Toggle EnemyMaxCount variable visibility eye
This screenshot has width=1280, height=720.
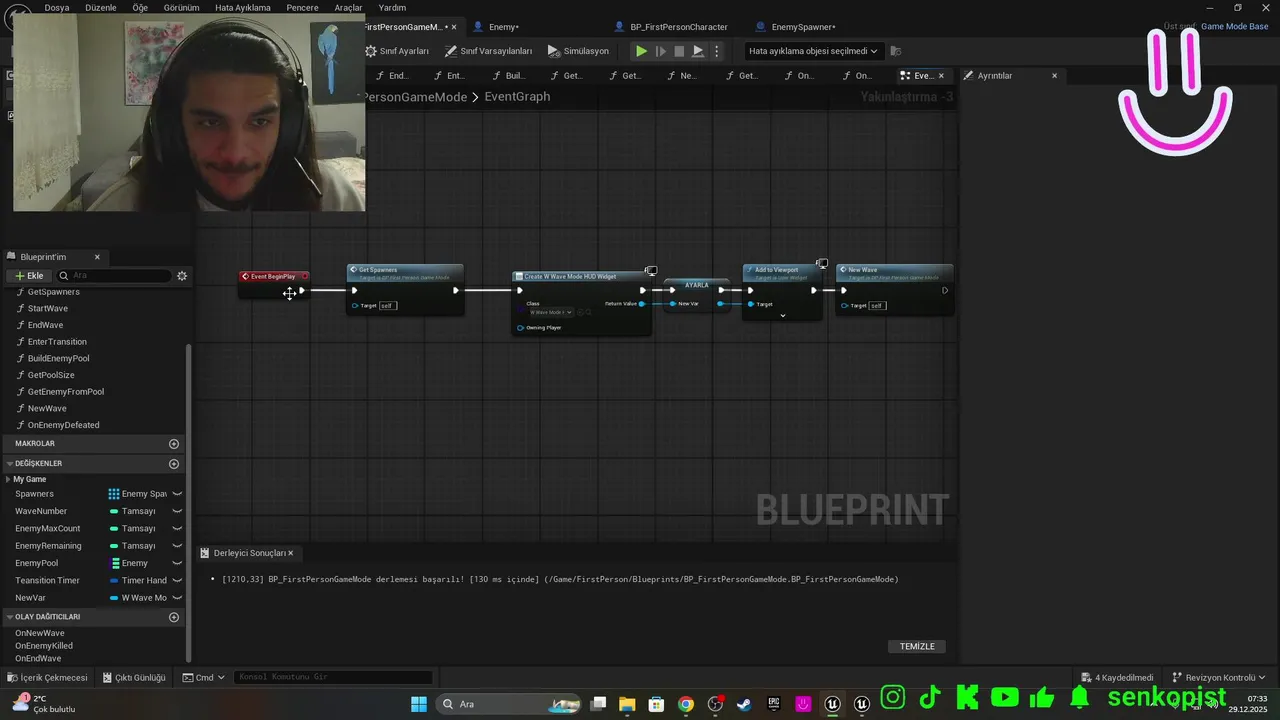tap(177, 528)
